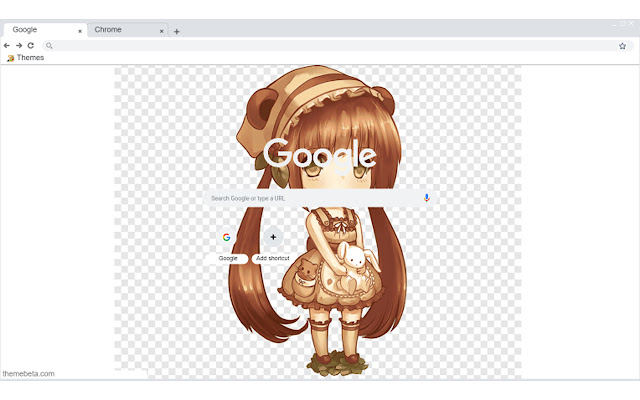This screenshot has width=640, height=400.
Task: Go forward with the forward arrow
Action: [19, 45]
